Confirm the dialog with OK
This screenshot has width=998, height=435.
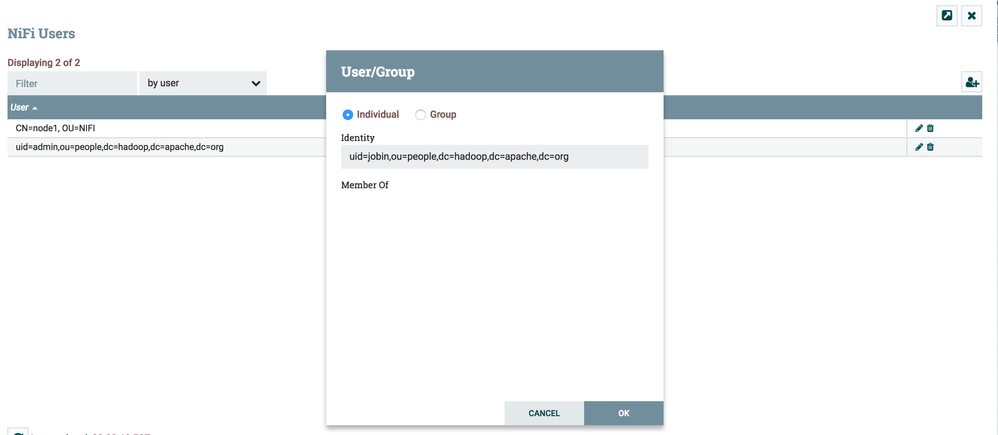tap(624, 413)
